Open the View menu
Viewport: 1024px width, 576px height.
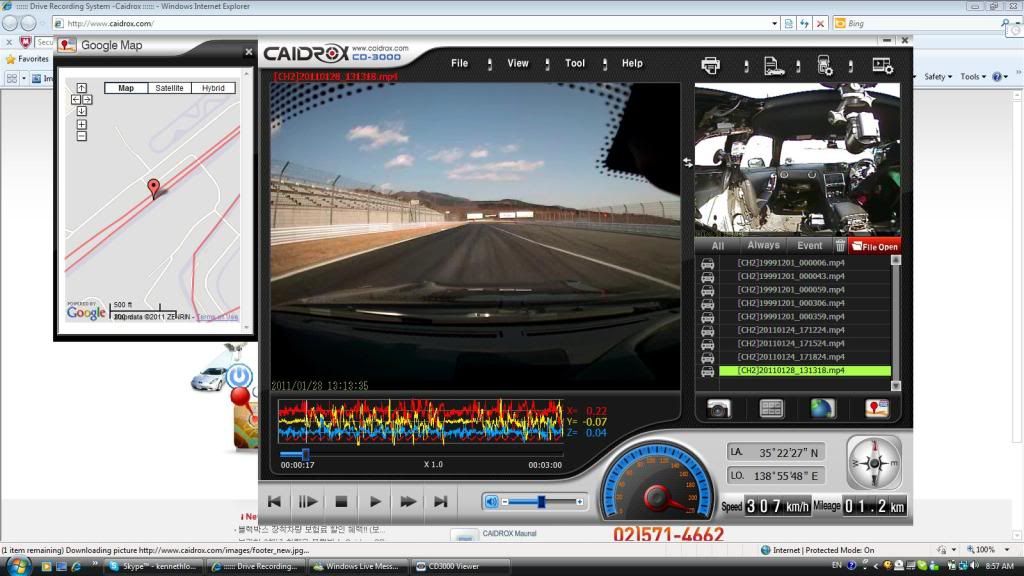click(518, 63)
